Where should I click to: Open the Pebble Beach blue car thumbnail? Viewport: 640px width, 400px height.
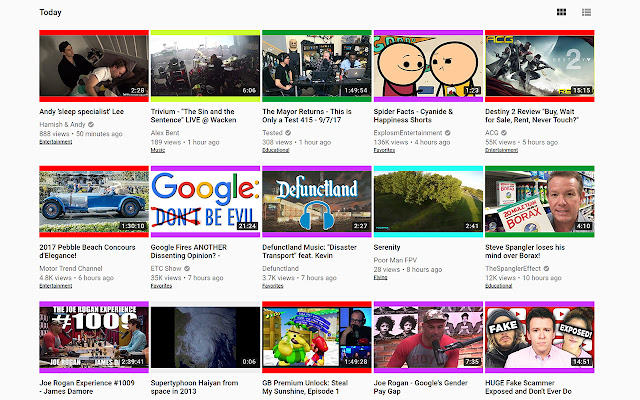pyautogui.click(x=94, y=202)
